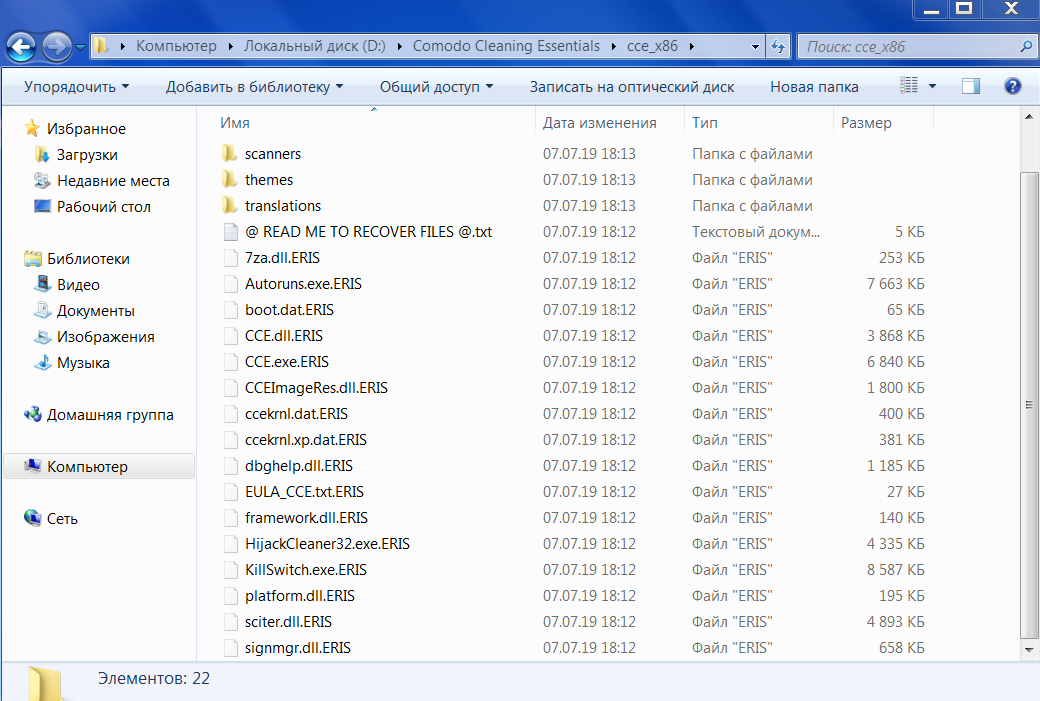
Task: Select the HijackCleaner32.exe.ERIS file icon
Action: point(230,544)
